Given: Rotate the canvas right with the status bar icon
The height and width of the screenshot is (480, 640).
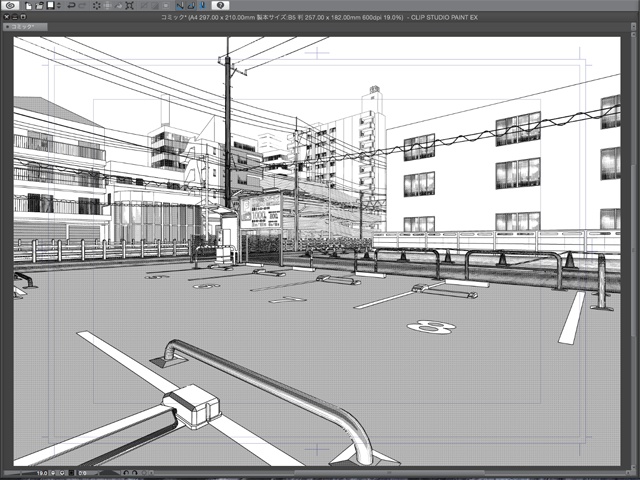Looking at the screenshot, I should tap(135, 473).
